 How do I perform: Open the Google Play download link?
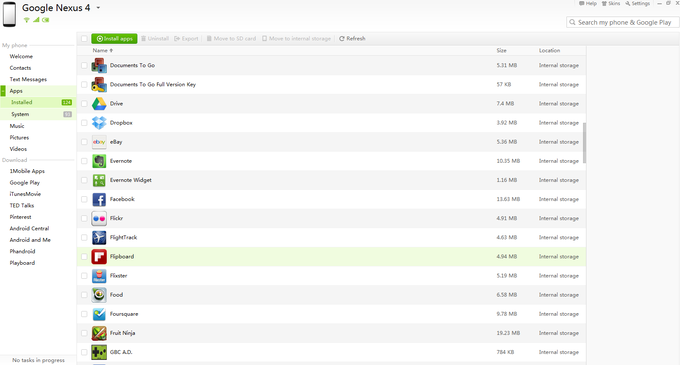coord(25,182)
